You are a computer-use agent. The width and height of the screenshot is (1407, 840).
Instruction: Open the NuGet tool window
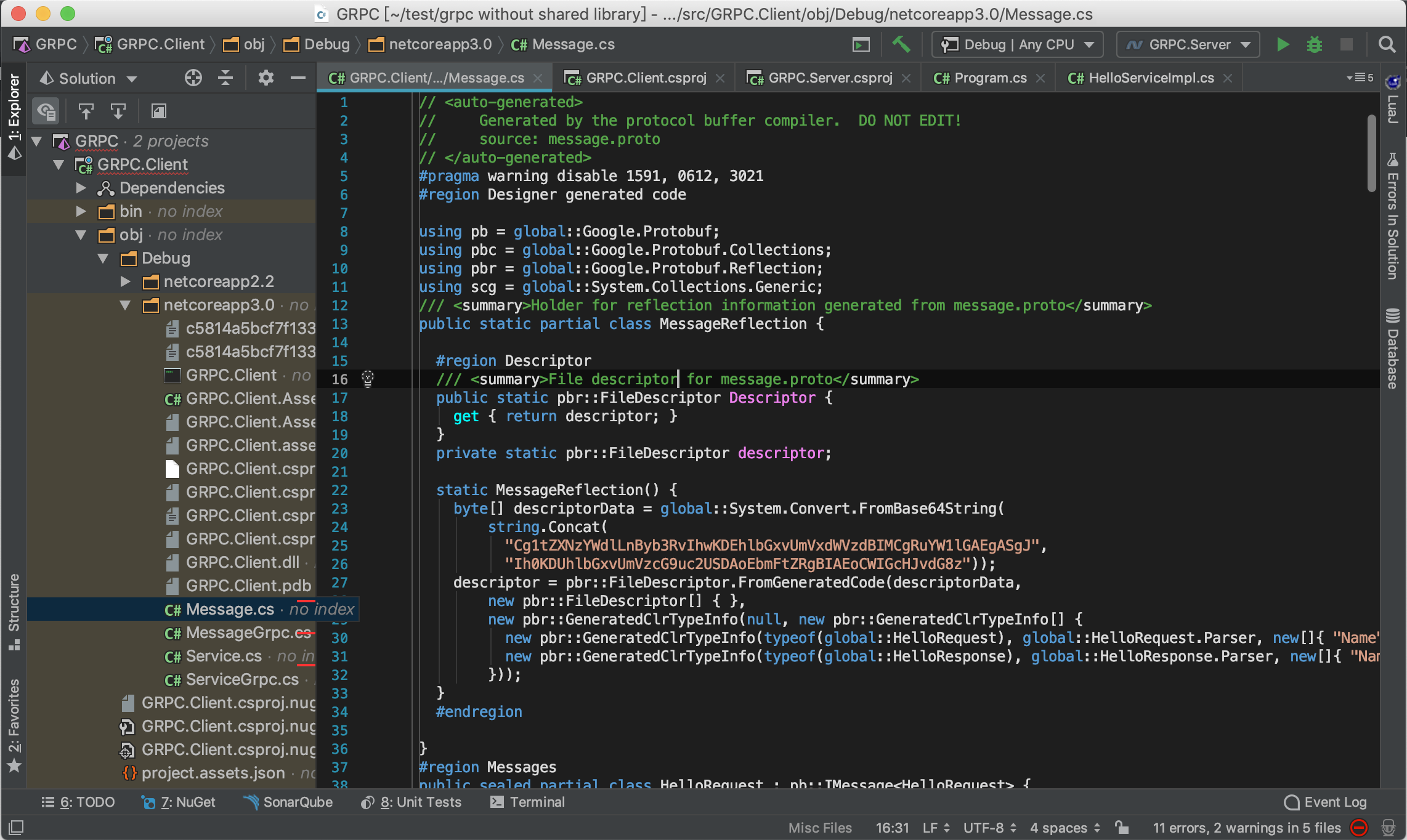tap(179, 802)
